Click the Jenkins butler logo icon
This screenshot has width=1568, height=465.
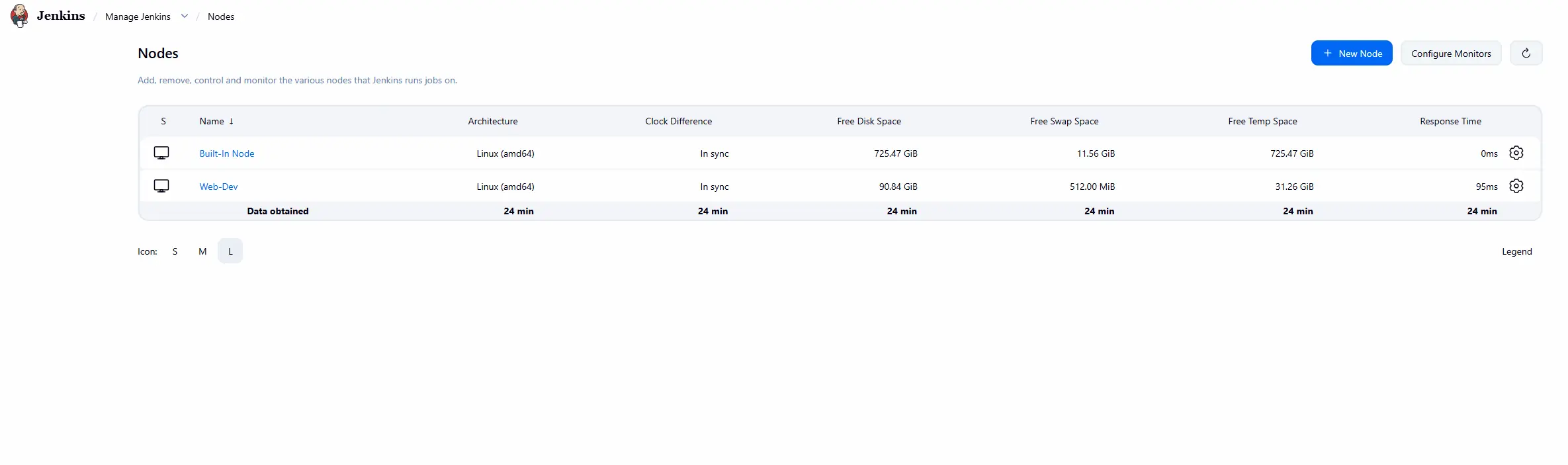click(20, 16)
